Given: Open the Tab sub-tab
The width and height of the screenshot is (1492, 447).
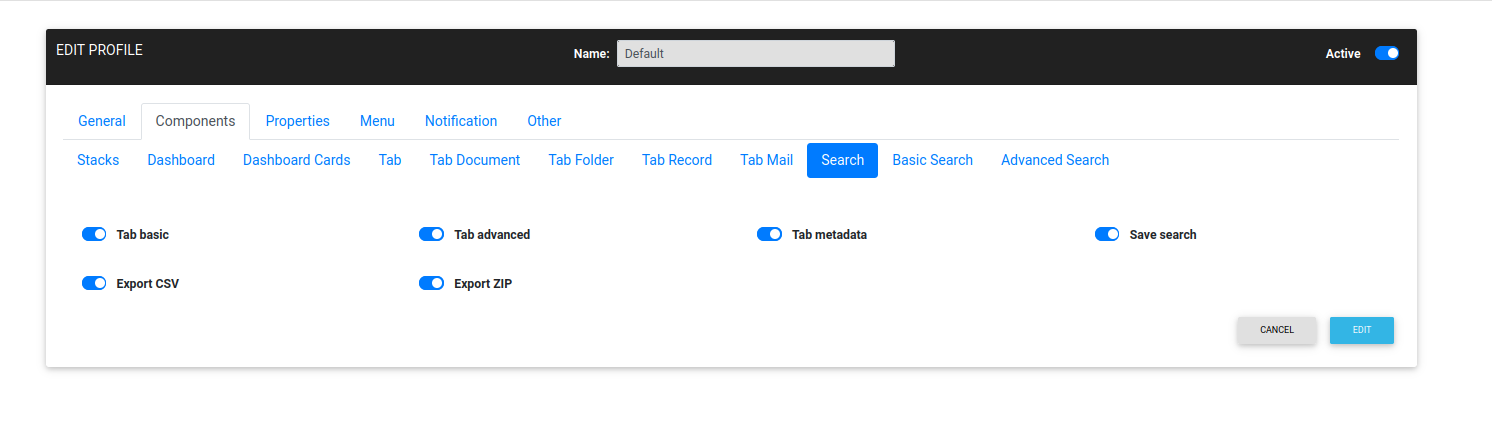Looking at the screenshot, I should coord(390,160).
